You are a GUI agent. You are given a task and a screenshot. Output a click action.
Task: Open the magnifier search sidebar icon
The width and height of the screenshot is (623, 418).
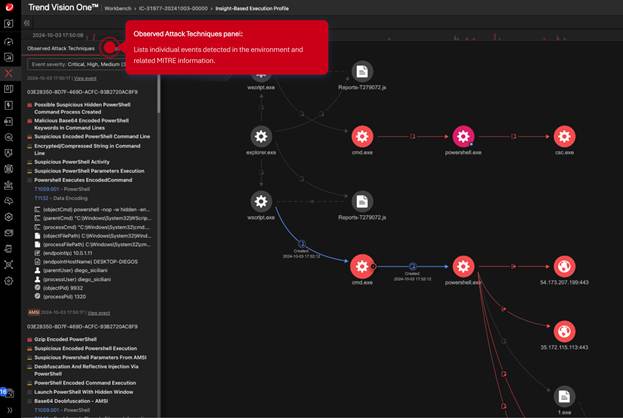tap(8, 137)
